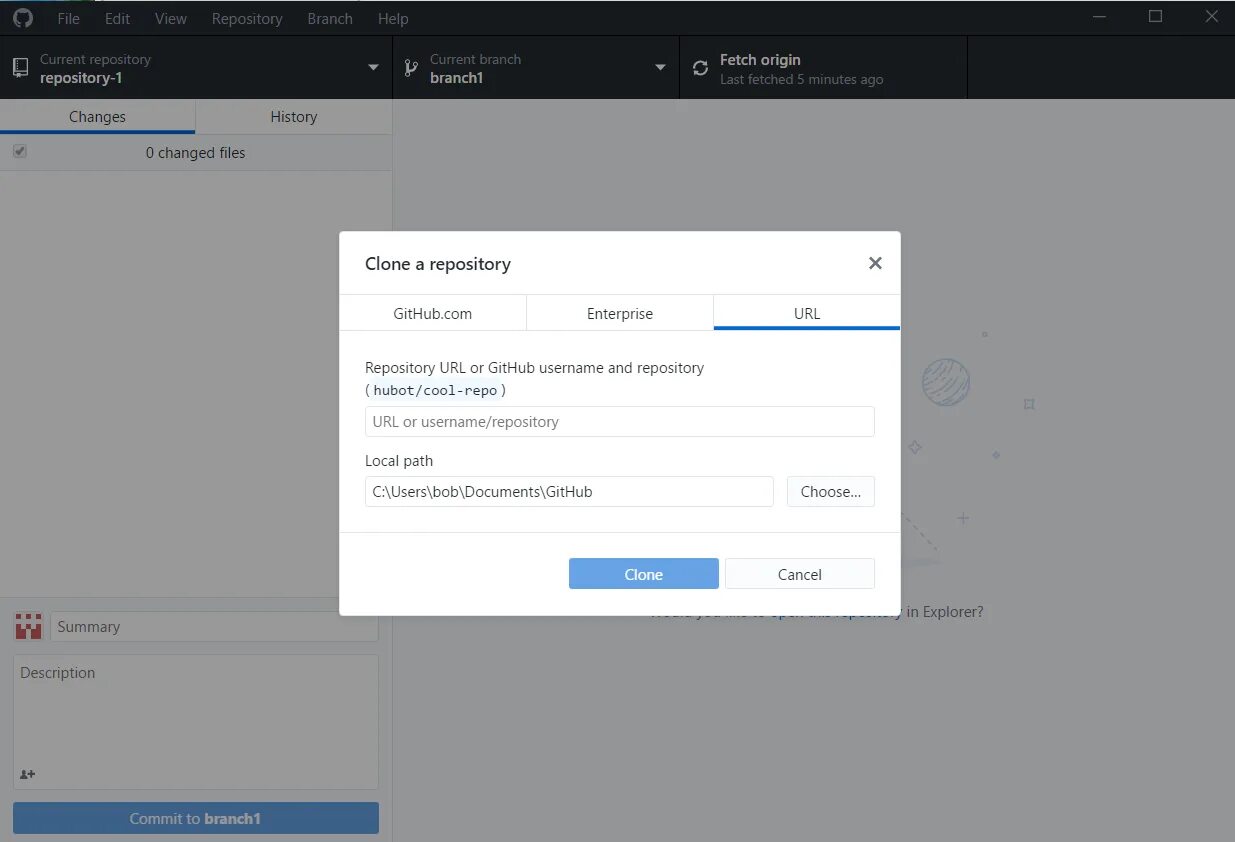Click the GitHub Octocat logo icon
The width and height of the screenshot is (1235, 842).
pyautogui.click(x=22, y=18)
